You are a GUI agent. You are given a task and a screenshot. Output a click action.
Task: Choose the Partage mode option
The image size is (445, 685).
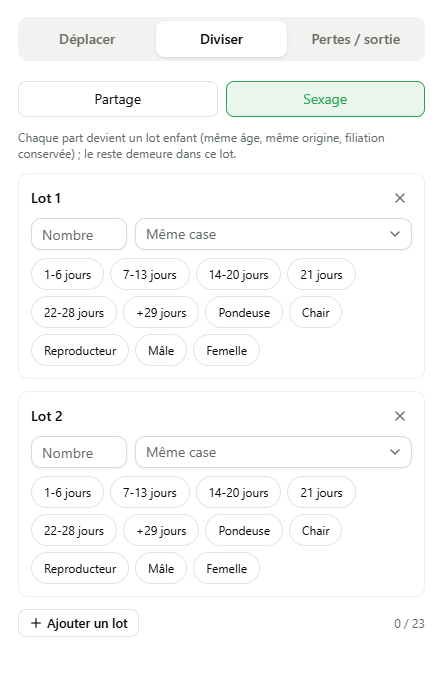tap(118, 99)
